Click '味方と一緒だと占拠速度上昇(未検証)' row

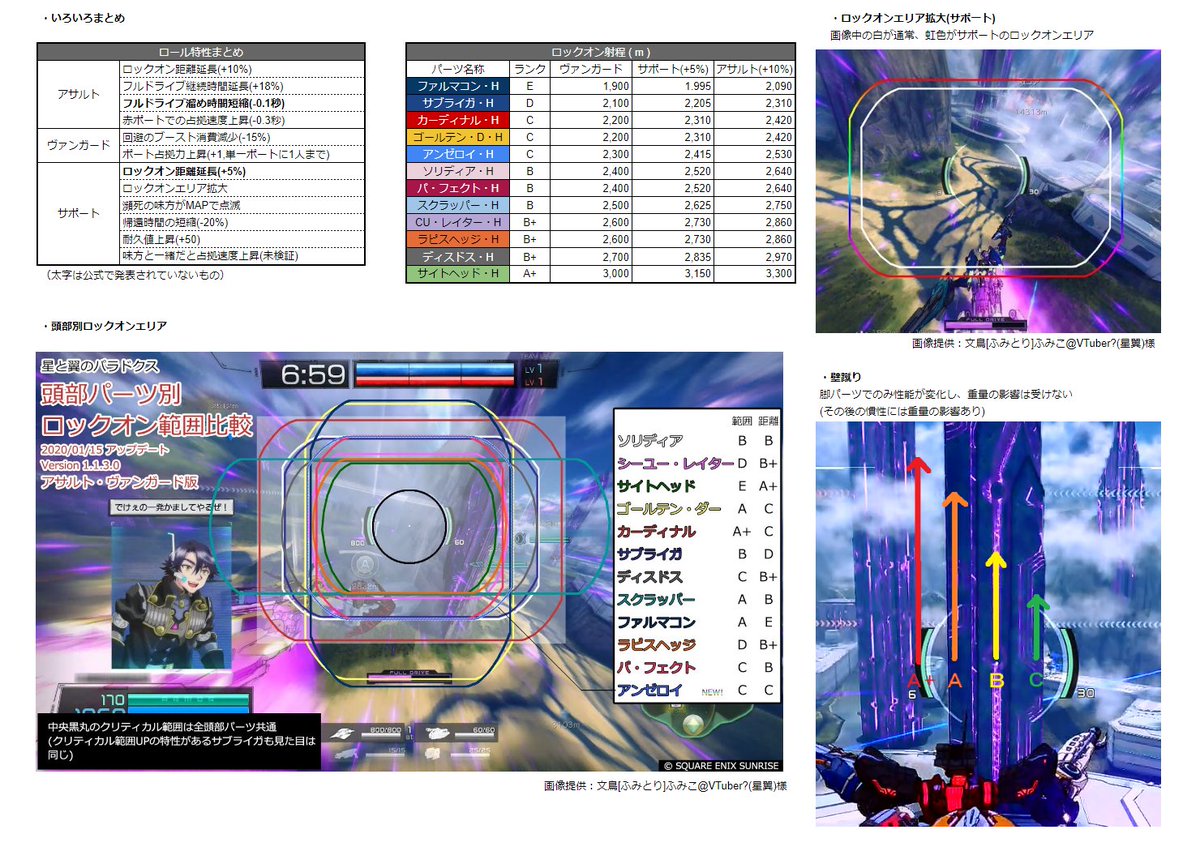pyautogui.click(x=241, y=256)
